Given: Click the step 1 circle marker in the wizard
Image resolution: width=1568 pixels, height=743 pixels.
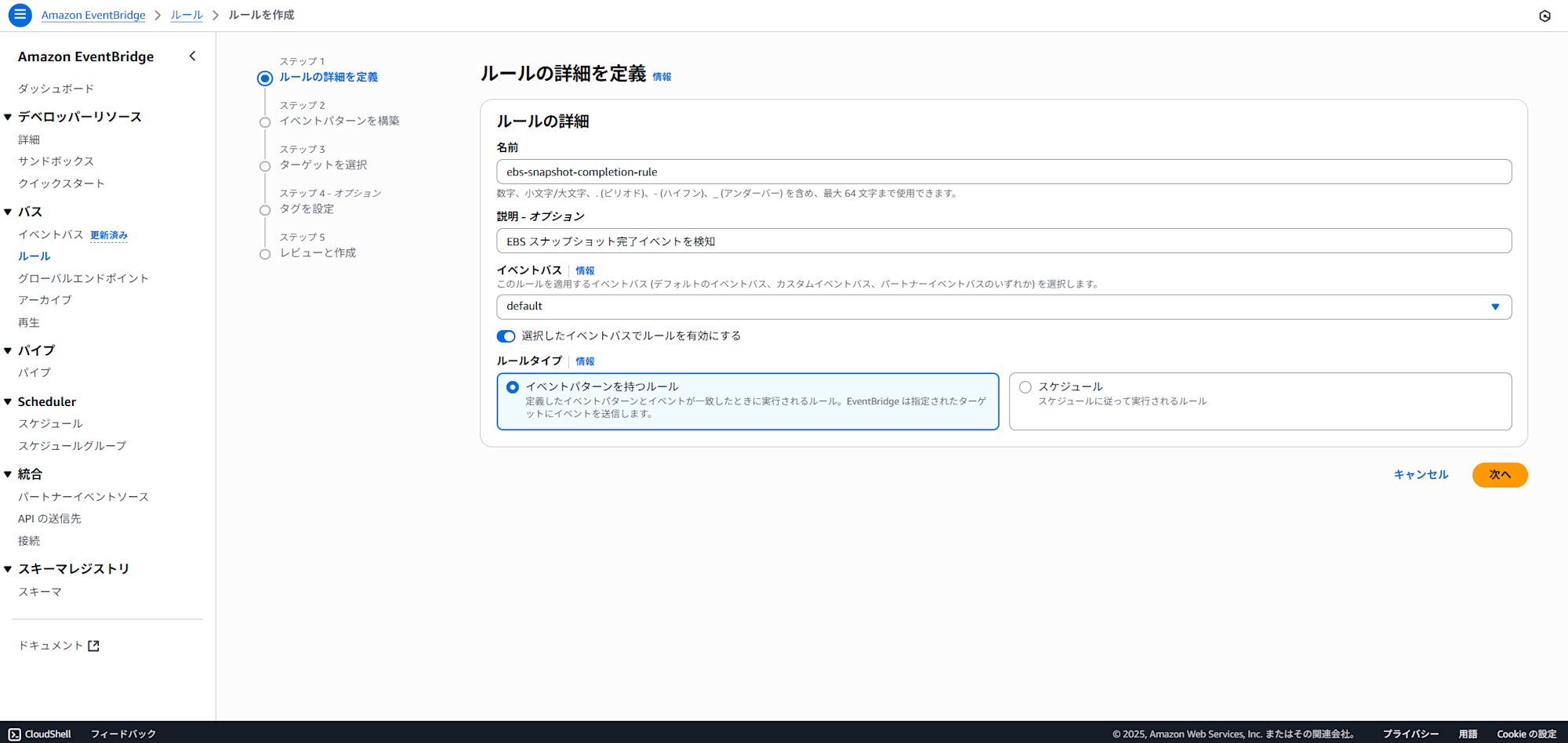Looking at the screenshot, I should [265, 78].
